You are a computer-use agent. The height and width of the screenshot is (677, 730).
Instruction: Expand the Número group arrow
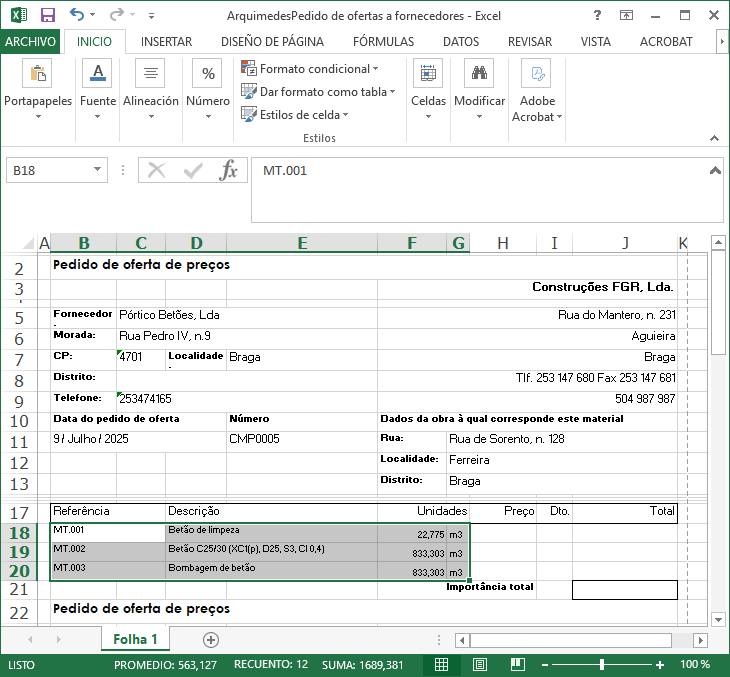(208, 116)
